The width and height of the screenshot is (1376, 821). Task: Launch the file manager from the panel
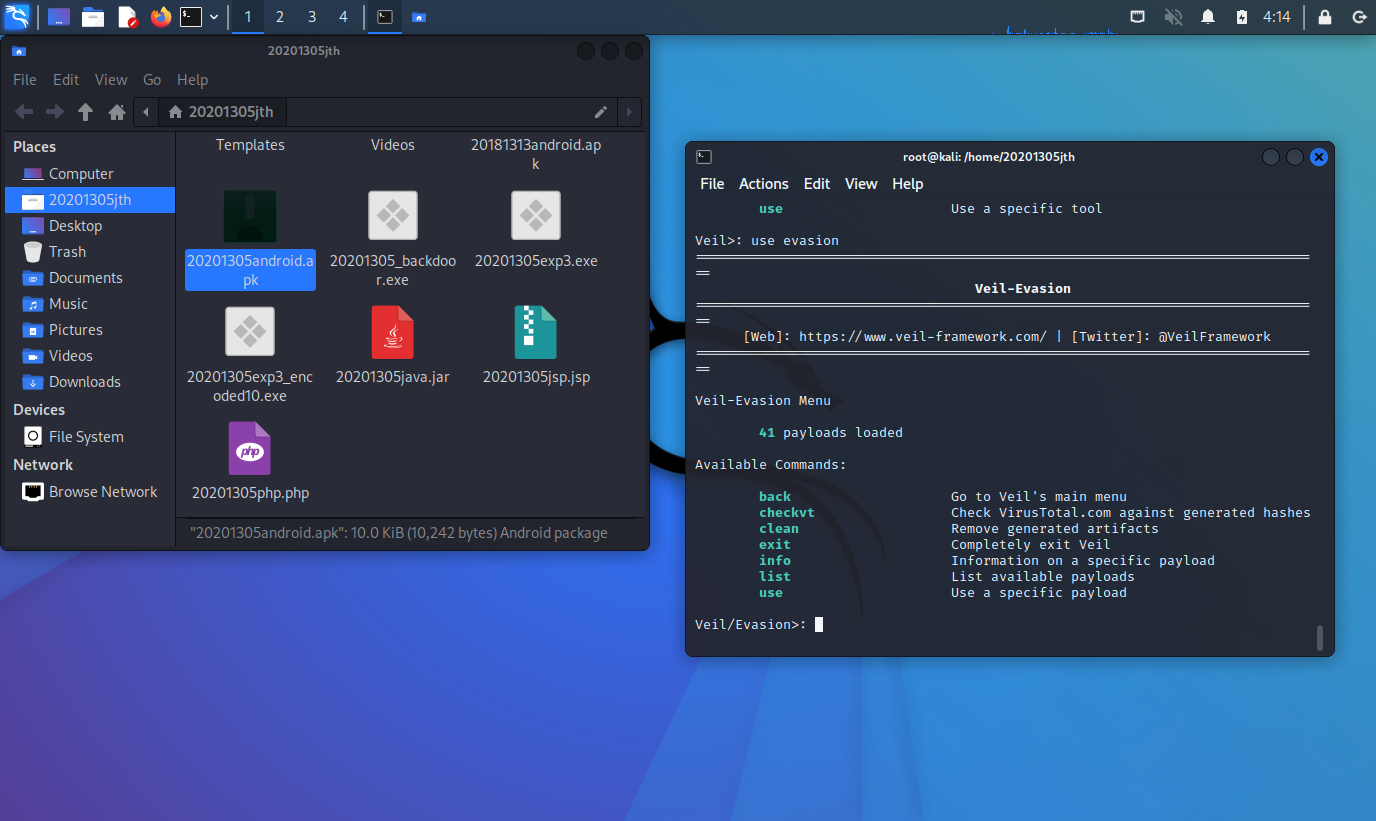93,17
